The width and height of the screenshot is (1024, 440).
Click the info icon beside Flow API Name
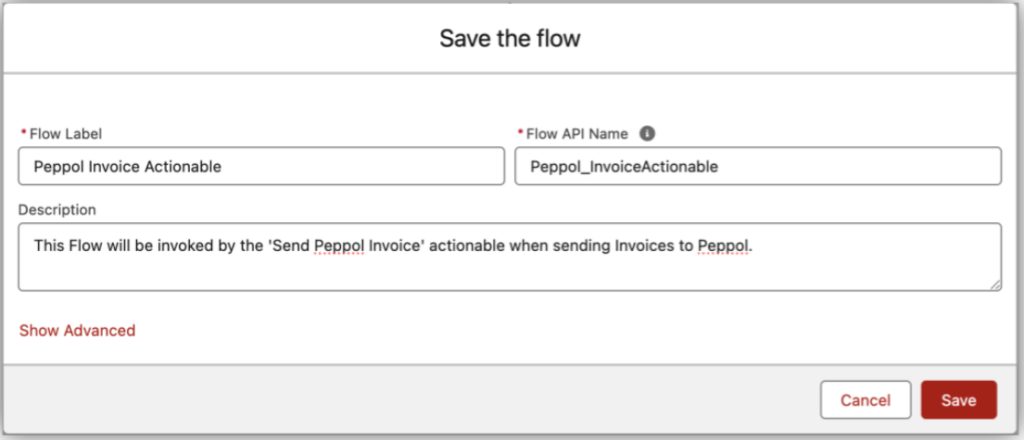(647, 133)
